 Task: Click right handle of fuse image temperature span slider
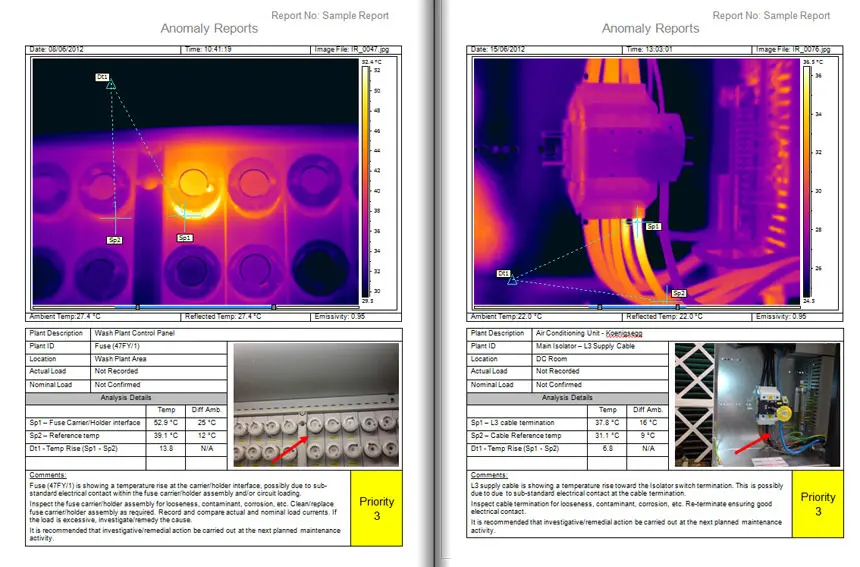273,307
